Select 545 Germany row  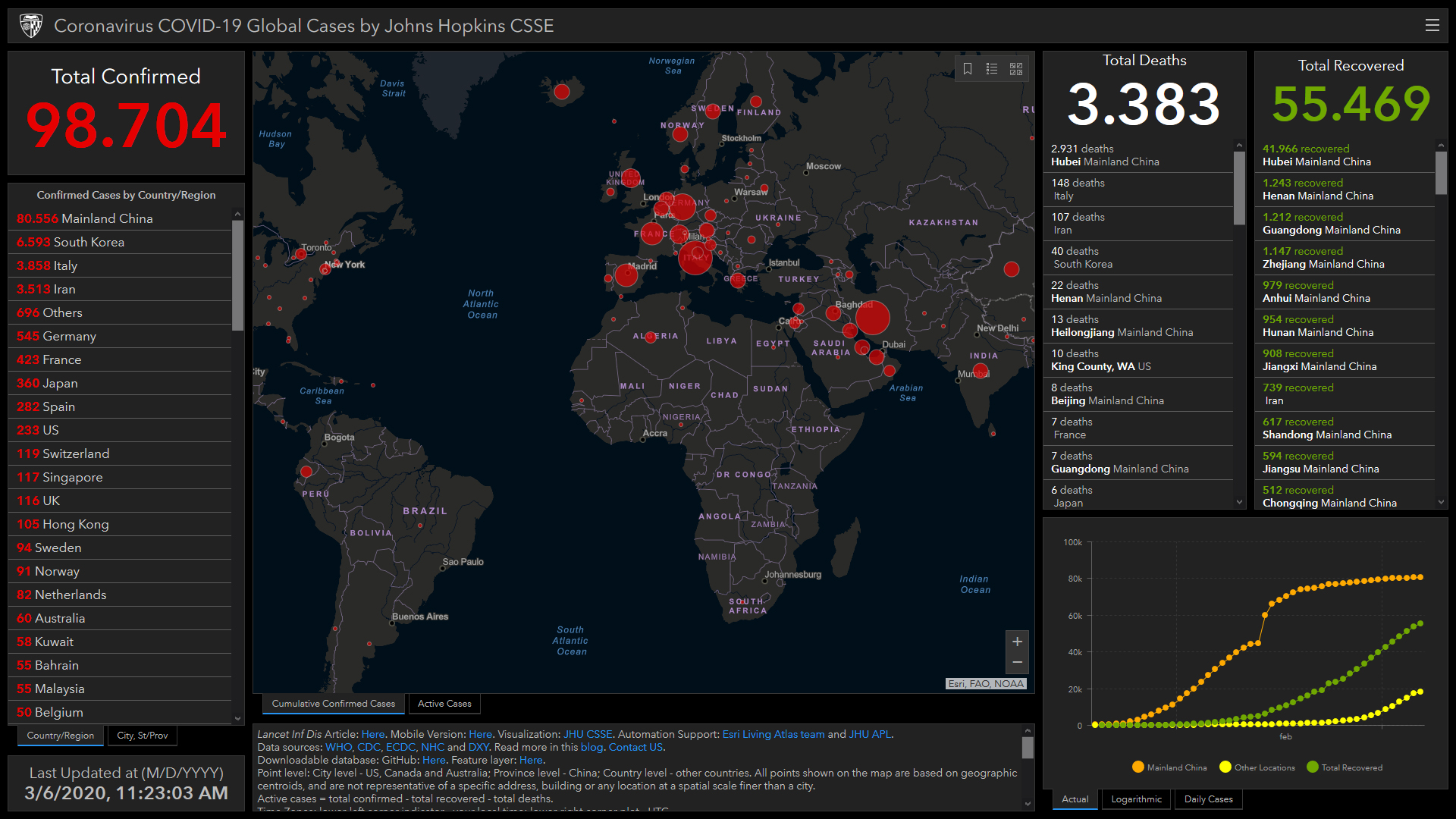pos(120,336)
